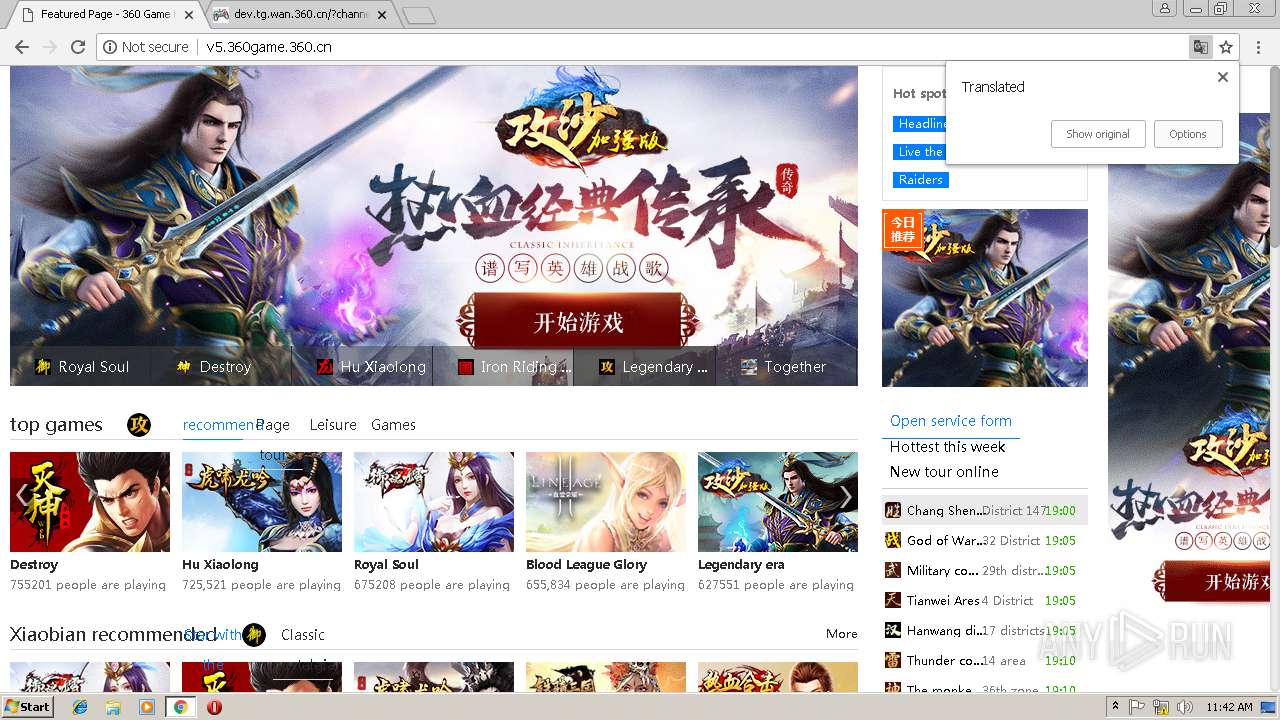Click the game icon beside God of War
The height and width of the screenshot is (720, 1280).
(x=893, y=540)
